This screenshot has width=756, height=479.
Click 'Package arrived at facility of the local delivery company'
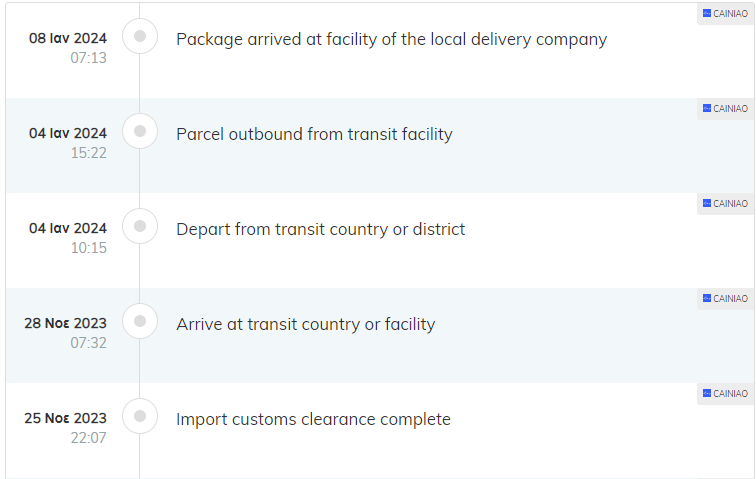click(x=392, y=40)
